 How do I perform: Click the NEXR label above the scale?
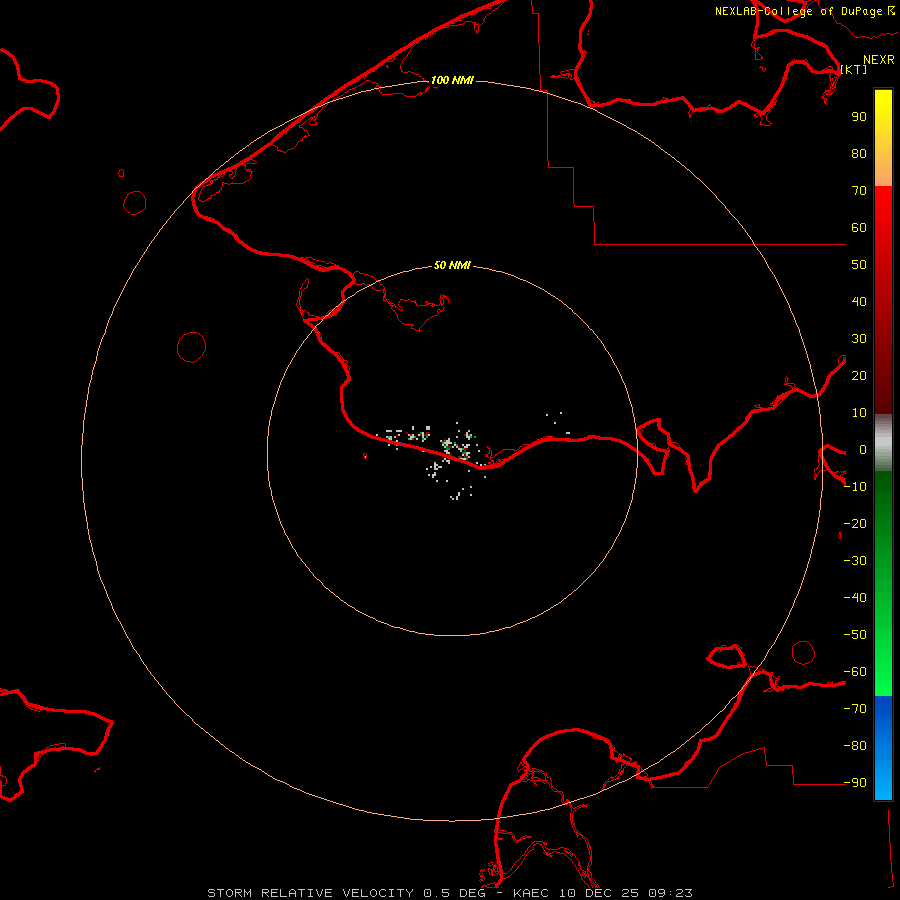click(x=879, y=60)
